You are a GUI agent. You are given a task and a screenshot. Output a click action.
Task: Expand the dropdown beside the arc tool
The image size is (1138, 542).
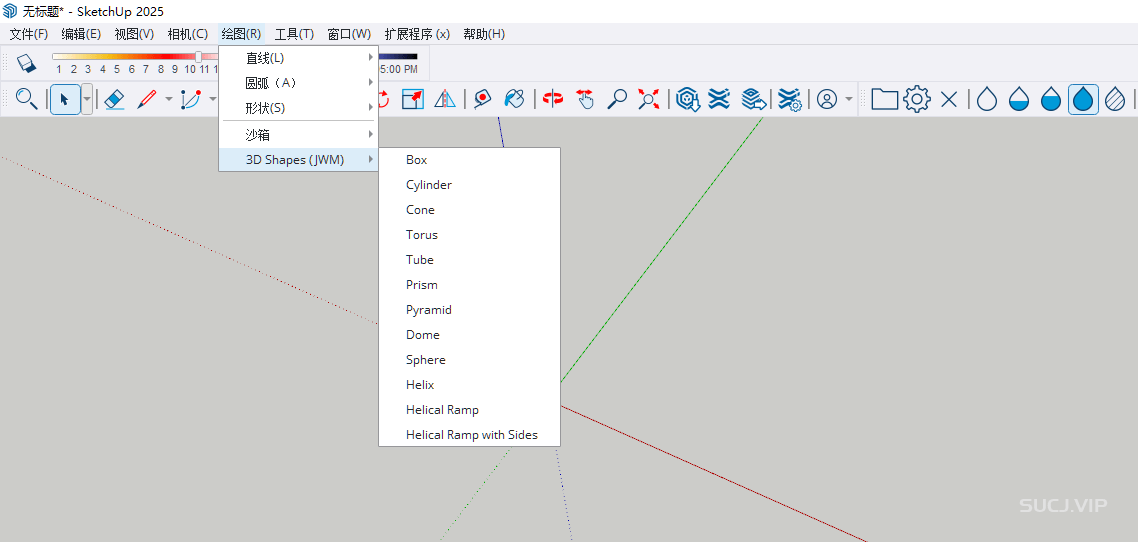point(213,99)
